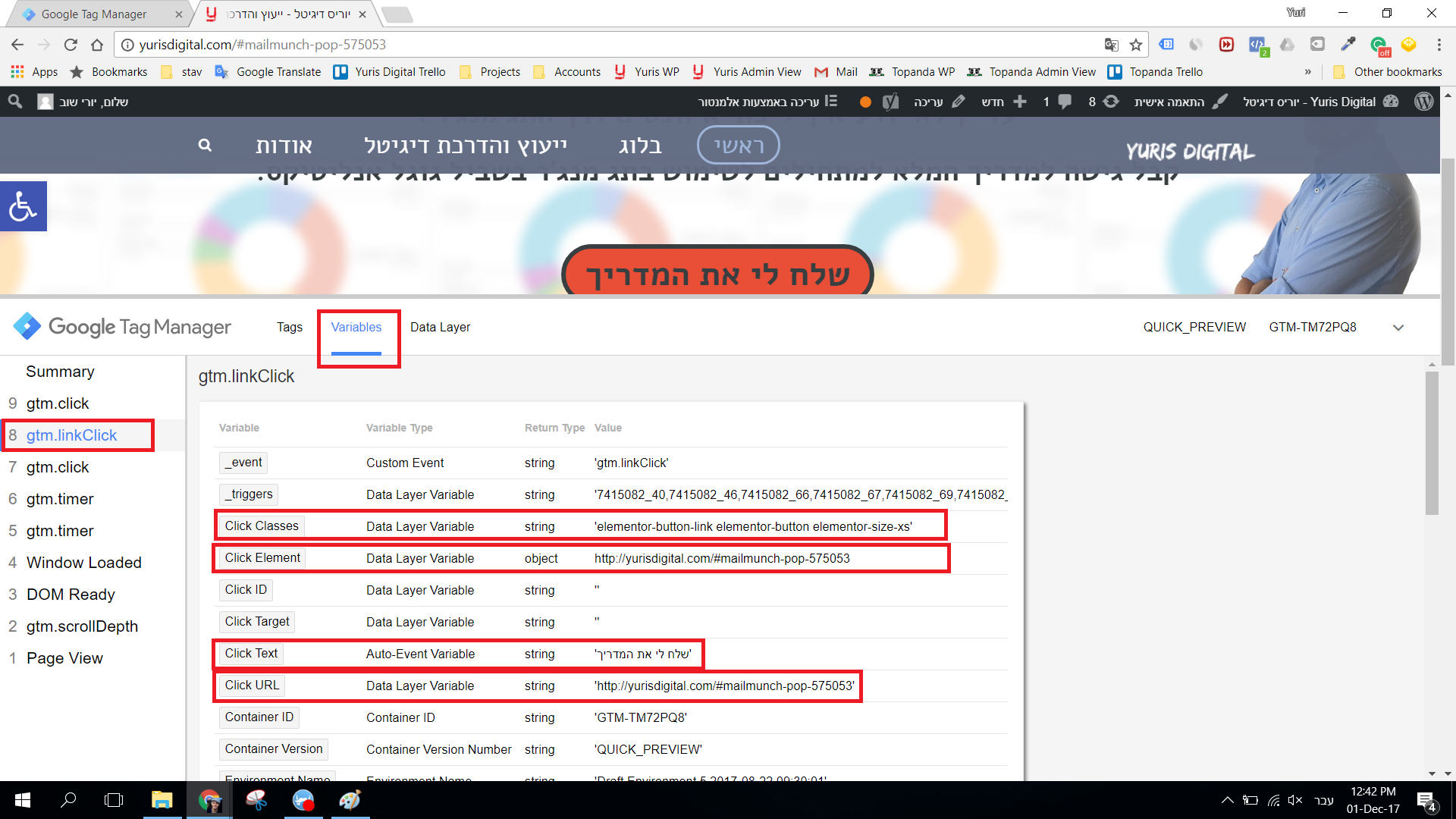The width and height of the screenshot is (1456, 819).
Task: Open the accessibility wheelchair widget
Action: (x=23, y=206)
